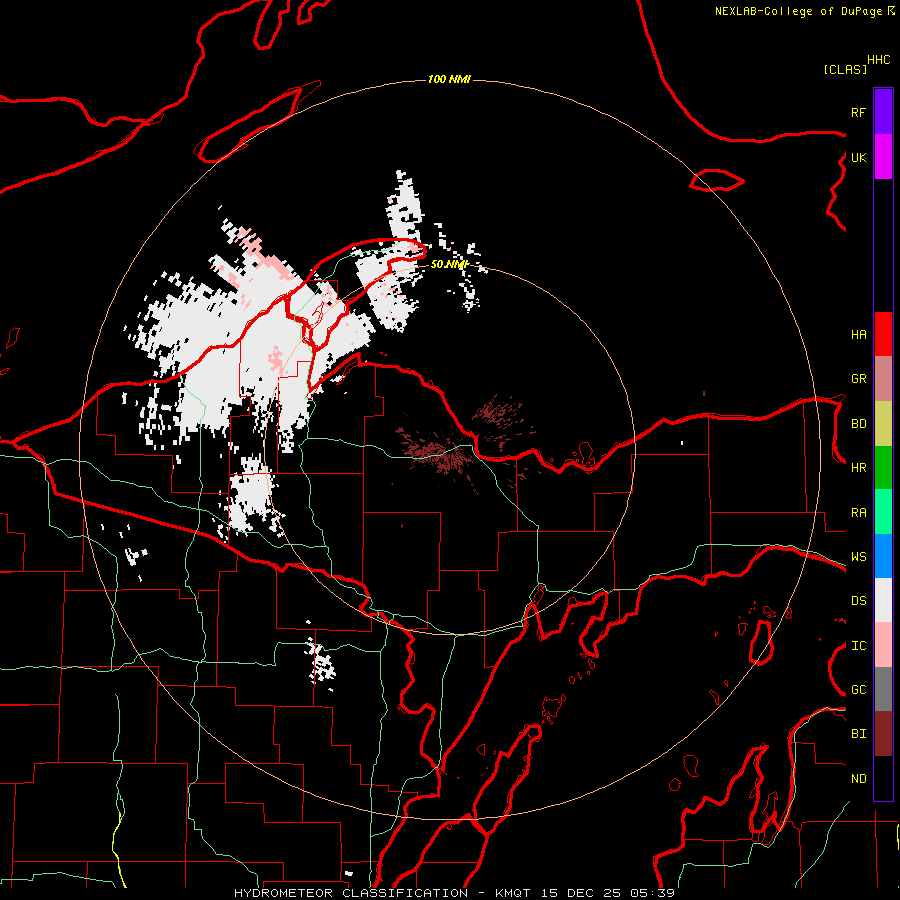Viewport: 900px width, 900px height.
Task: Click the "100 NMI" range ring label
Action: 449,79
